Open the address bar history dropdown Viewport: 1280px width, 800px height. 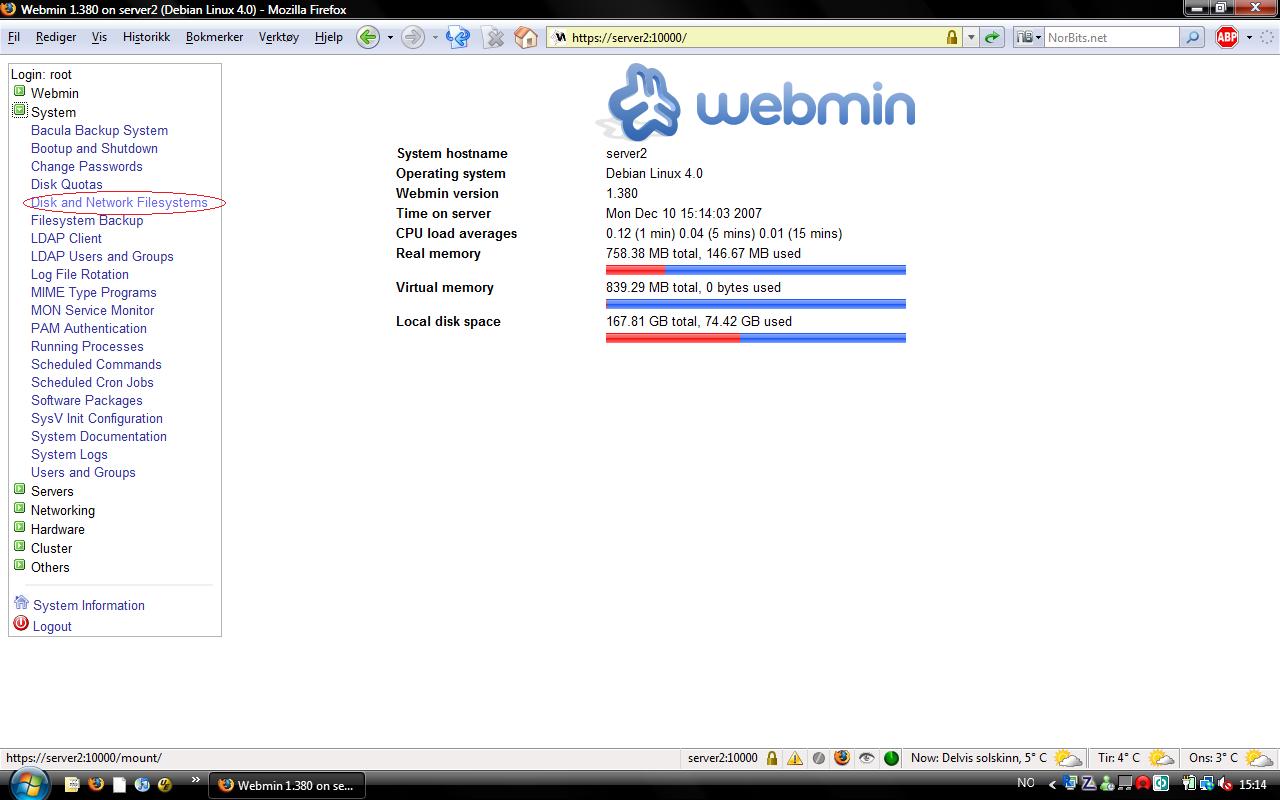971,37
